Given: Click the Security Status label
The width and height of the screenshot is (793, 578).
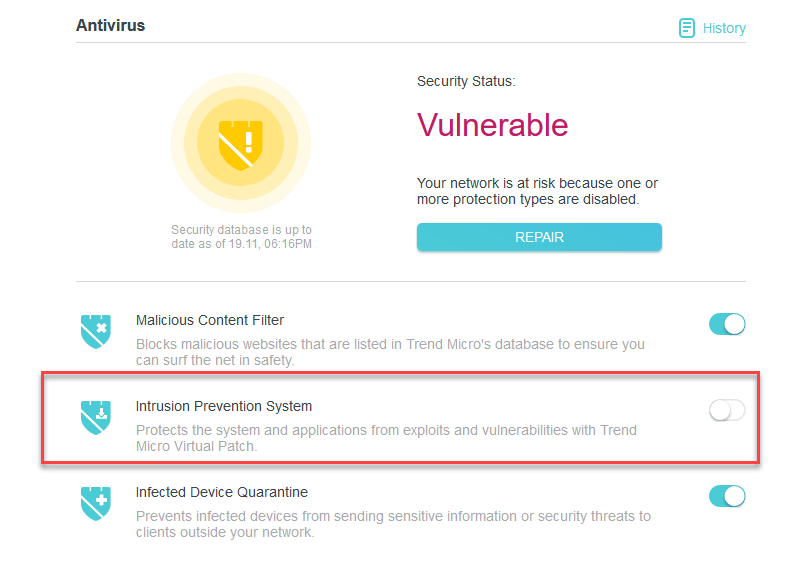Looking at the screenshot, I should pyautogui.click(x=466, y=81).
